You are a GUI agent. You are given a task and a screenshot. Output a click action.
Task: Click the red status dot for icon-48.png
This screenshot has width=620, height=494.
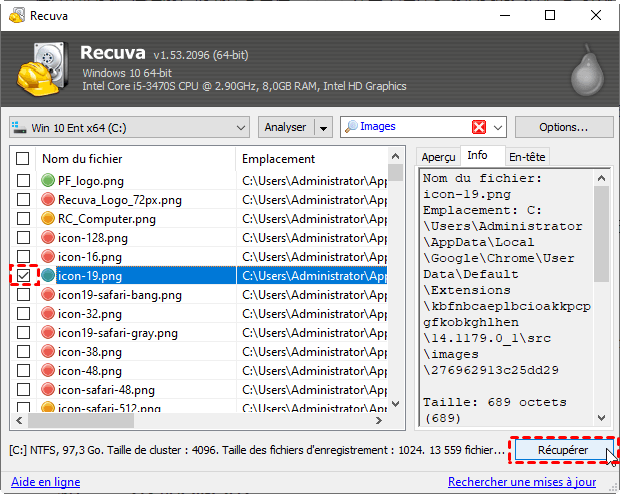click(48, 370)
